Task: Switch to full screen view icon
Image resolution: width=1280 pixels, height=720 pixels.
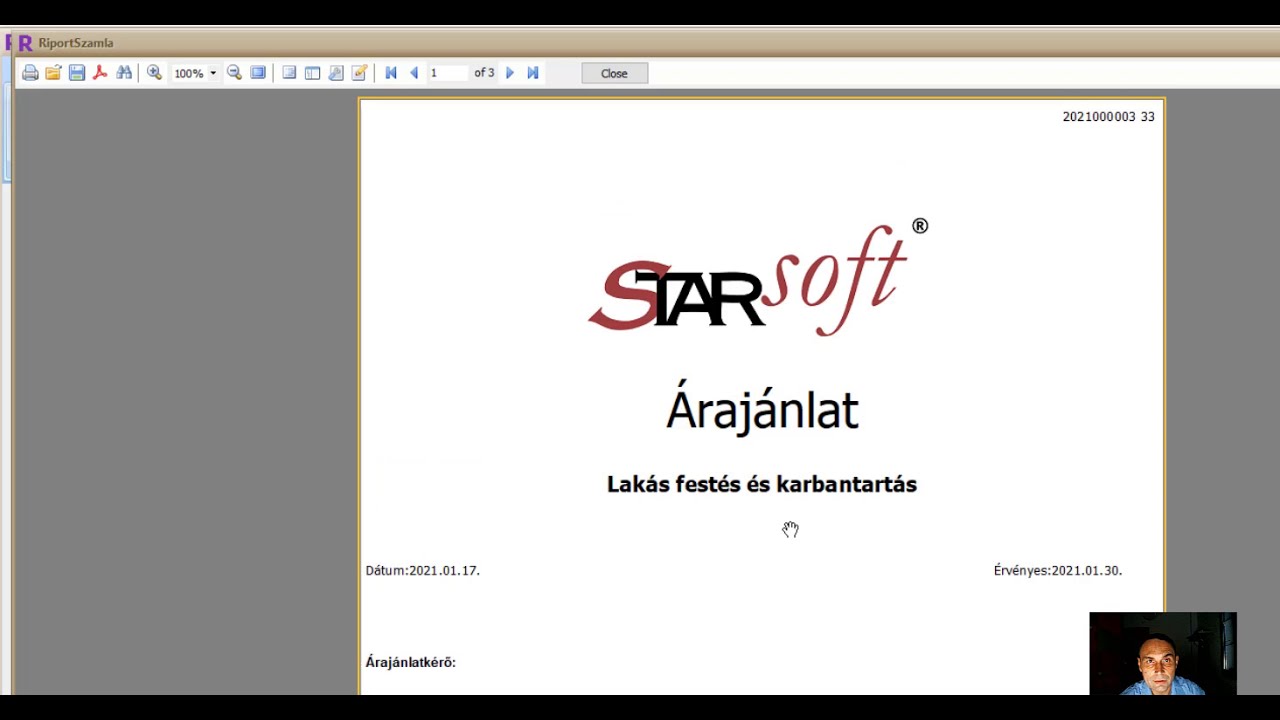Action: coord(258,73)
